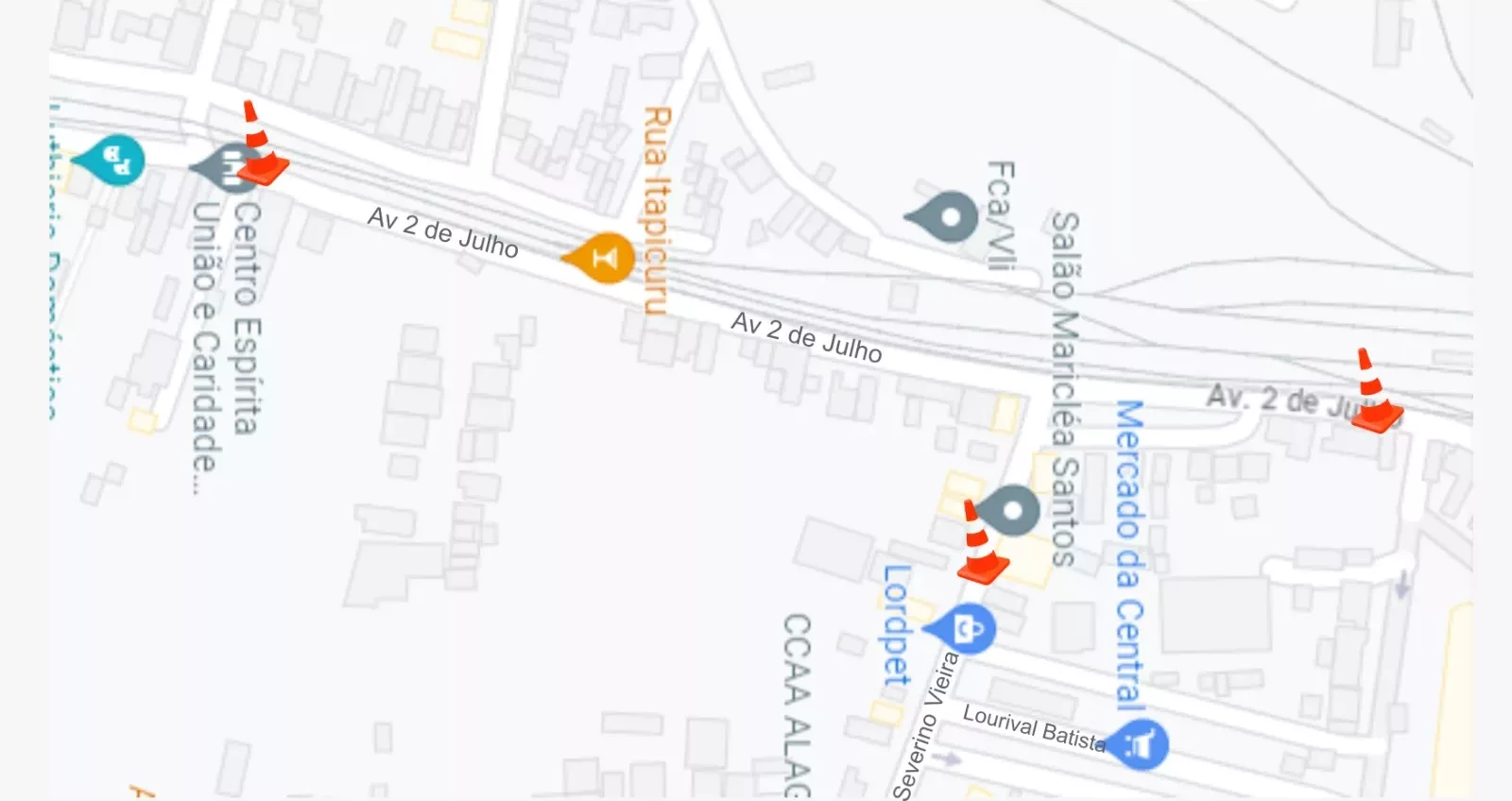Select the gray Fca/Vli location pin
The image size is (1512, 801).
pyautogui.click(x=943, y=217)
